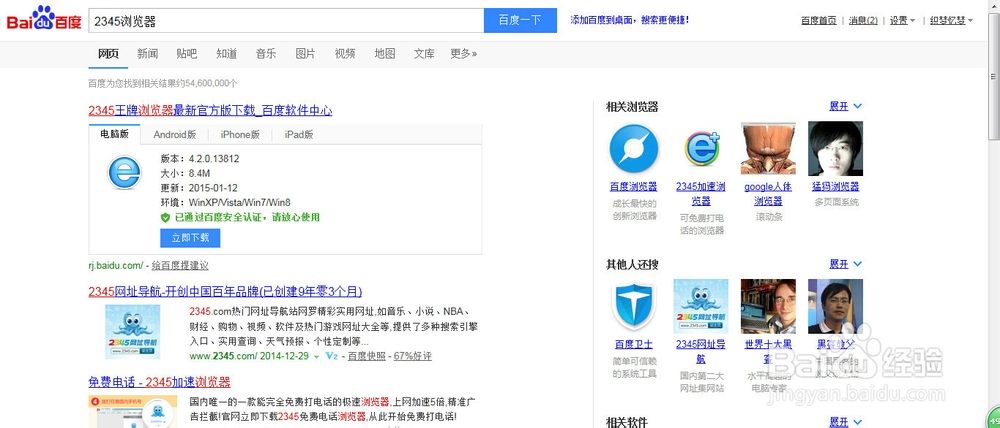Select the iPad版 download tab
This screenshot has height=428, width=1000.
tap(298, 135)
